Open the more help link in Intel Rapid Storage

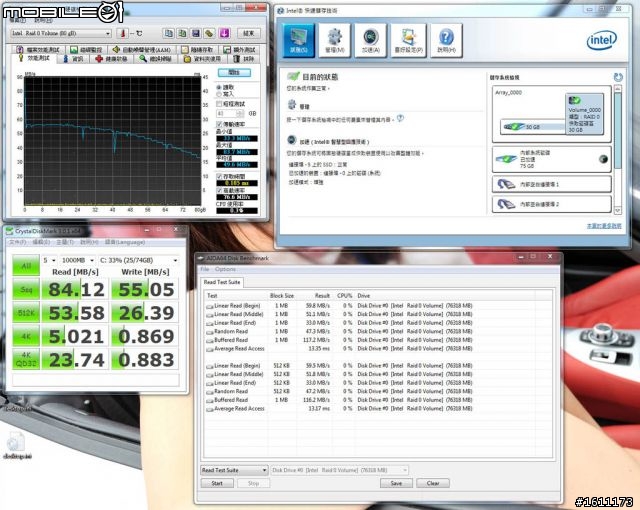(604, 226)
